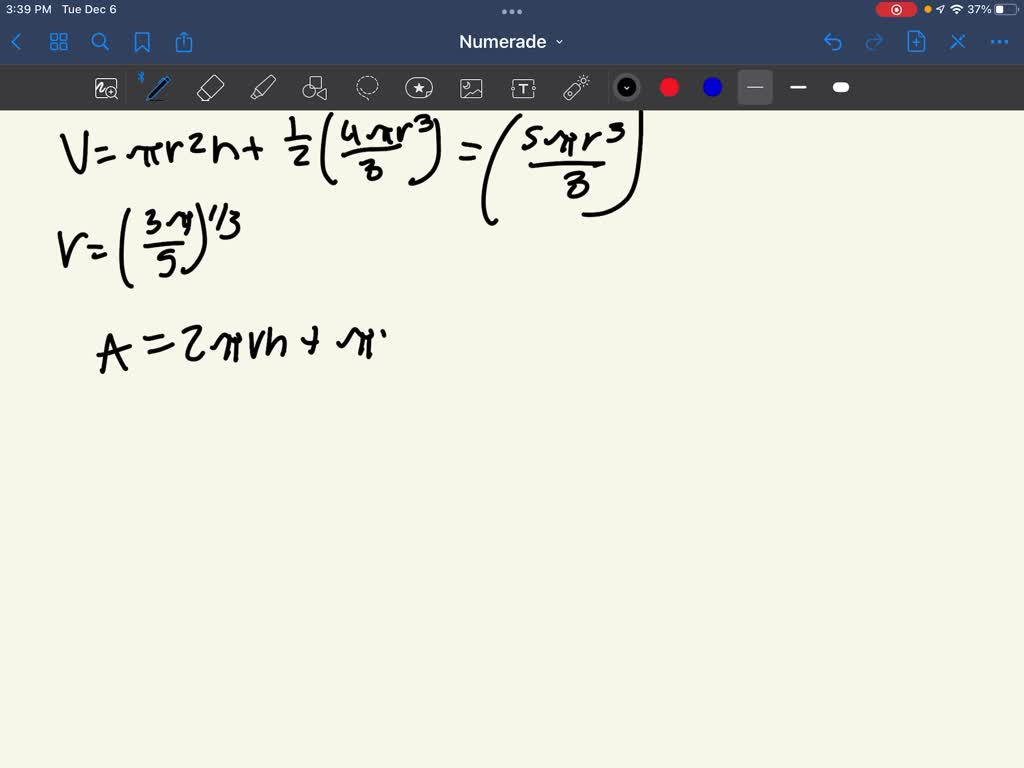Switch to the white pen color
1024x768 pixels.
840,87
